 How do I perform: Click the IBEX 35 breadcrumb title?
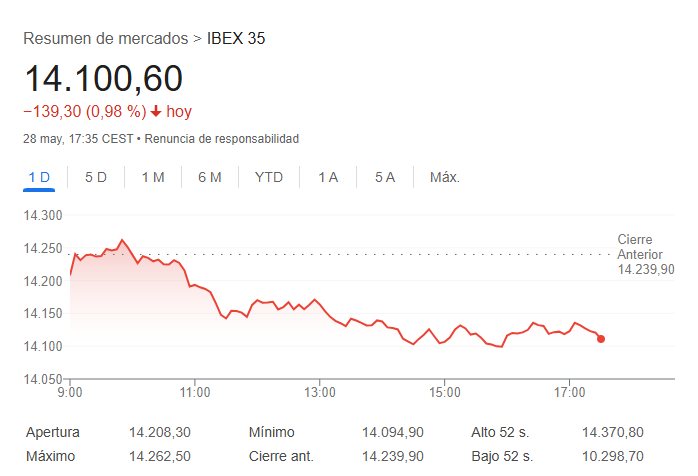(236, 39)
